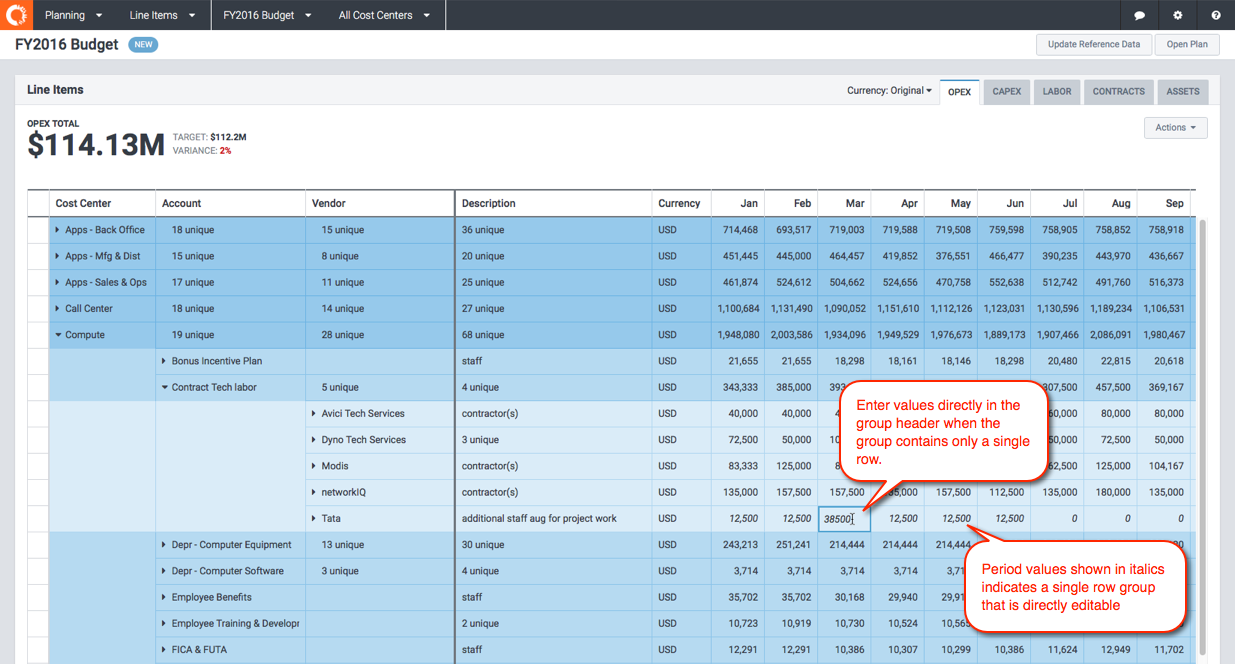
Task: Open the All Cost Centers dropdown
Action: (x=384, y=15)
